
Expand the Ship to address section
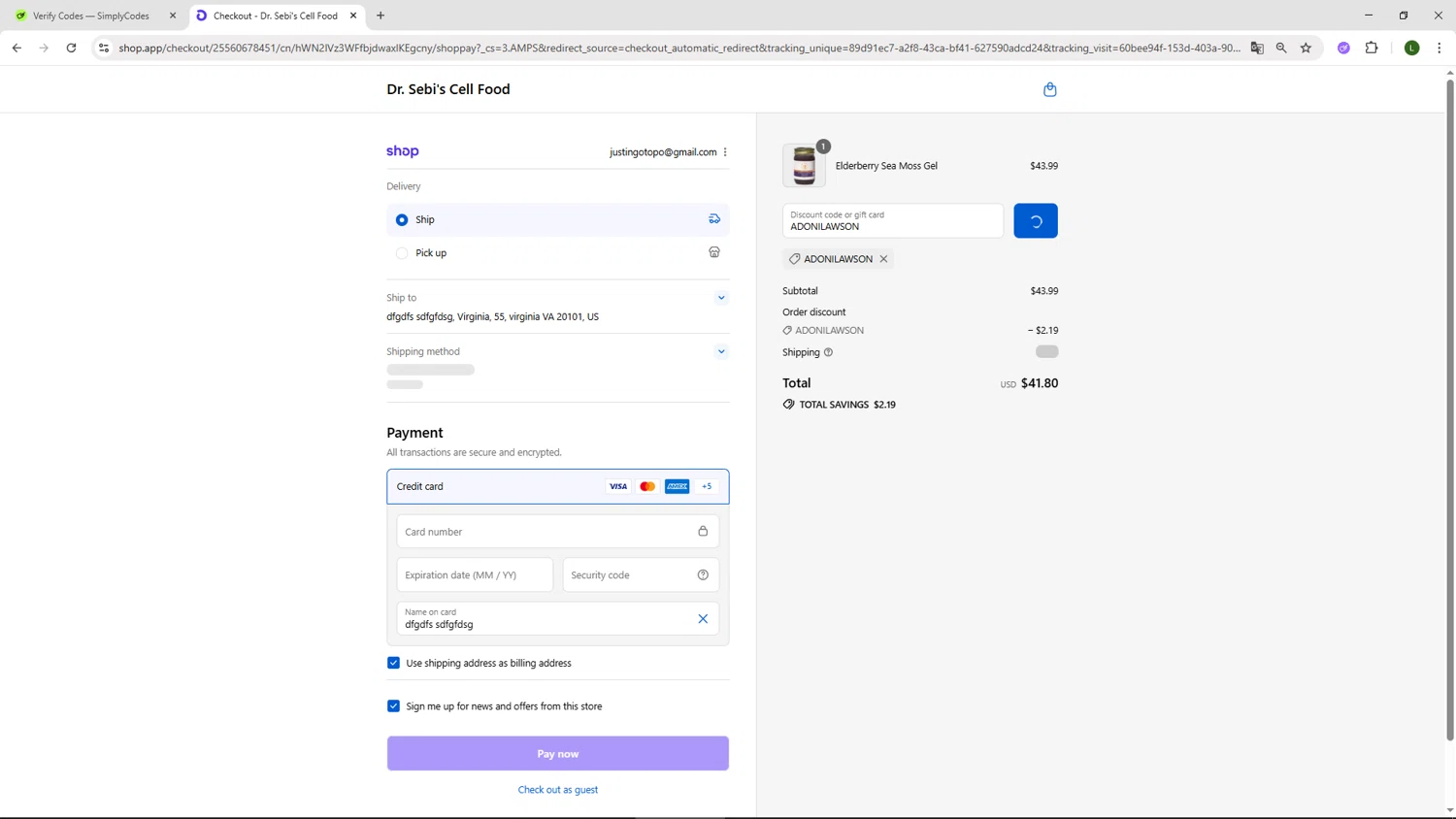point(721,298)
